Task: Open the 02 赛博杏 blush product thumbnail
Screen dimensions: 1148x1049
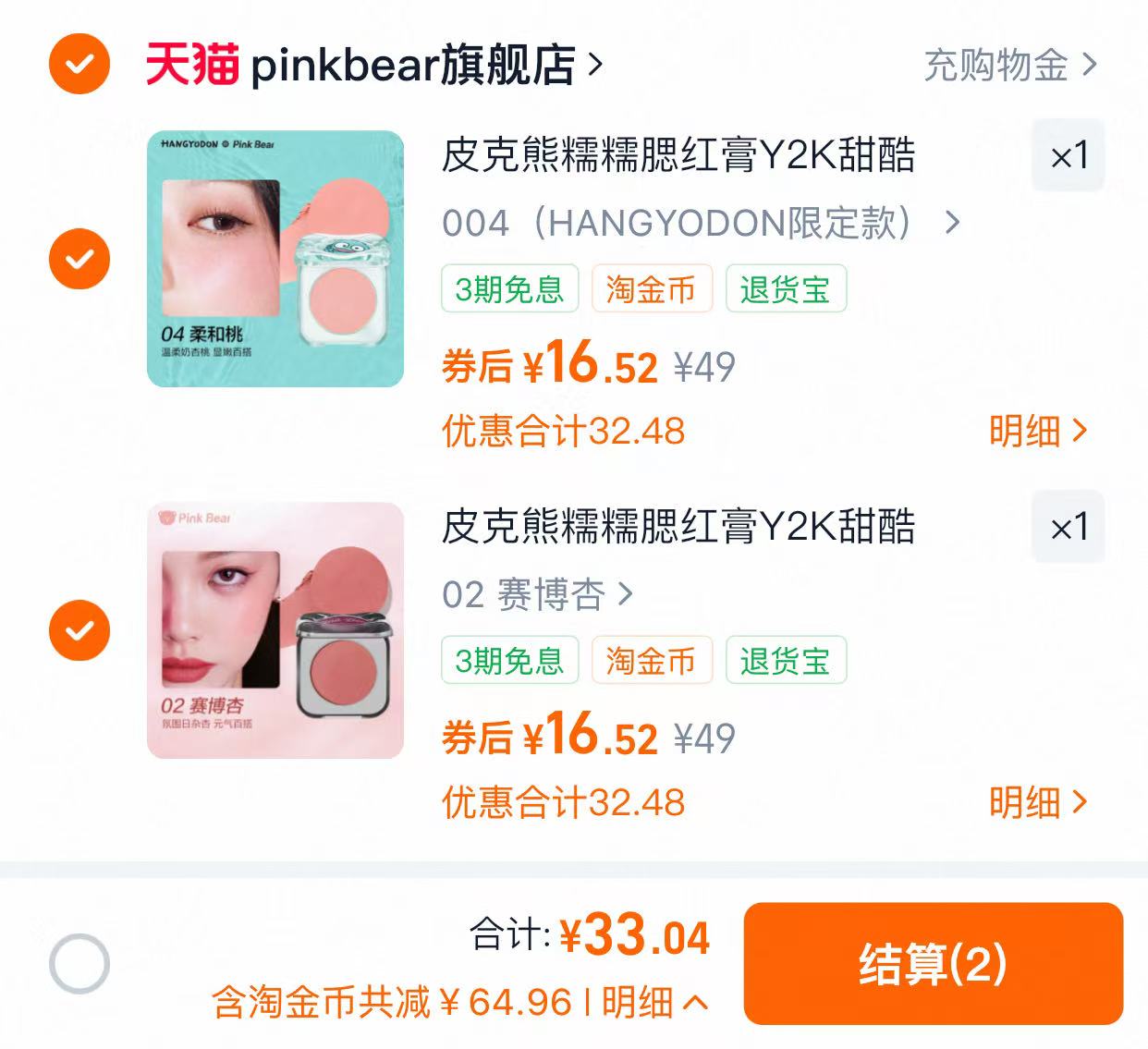Action: (x=275, y=630)
